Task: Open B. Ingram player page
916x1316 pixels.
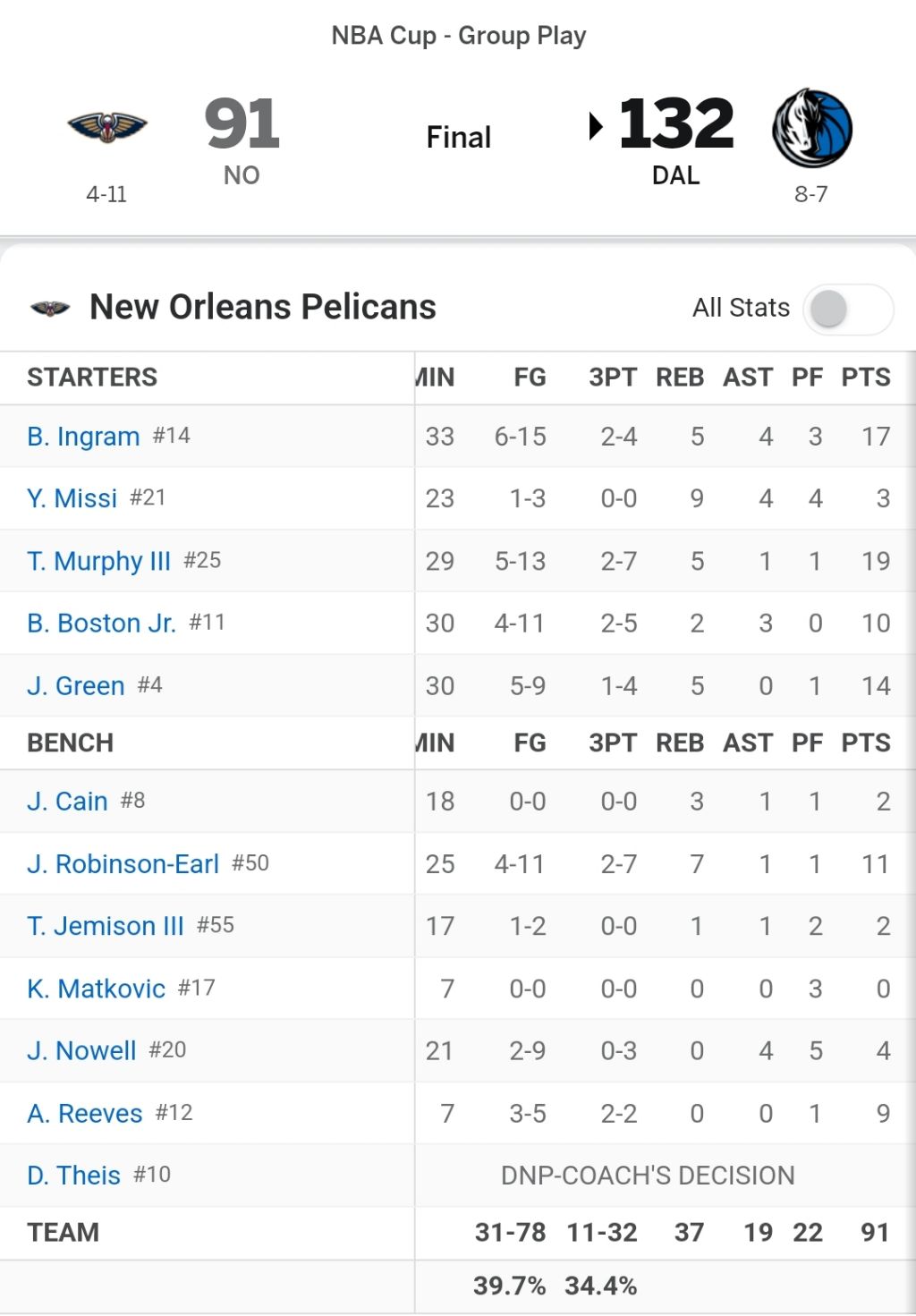Action: click(83, 437)
